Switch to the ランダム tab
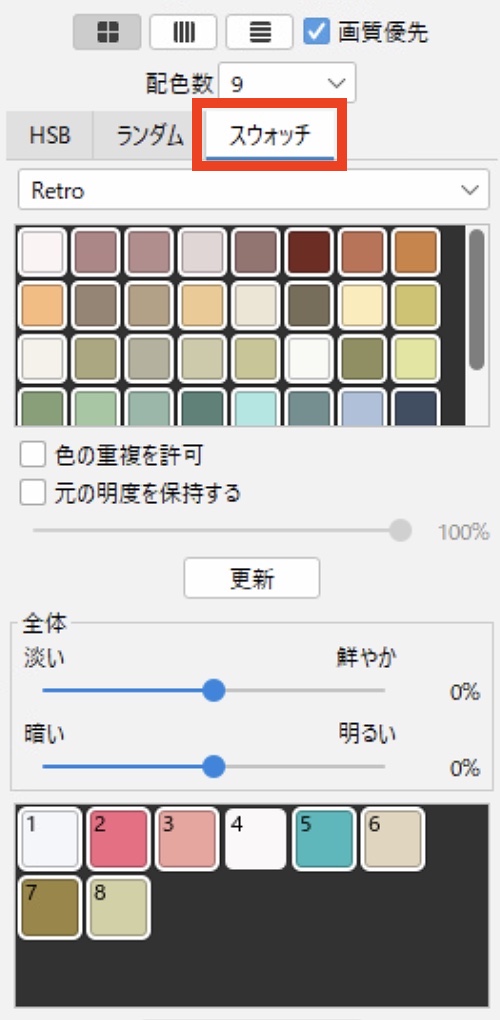Image resolution: width=500 pixels, height=1020 pixels. pos(149,135)
